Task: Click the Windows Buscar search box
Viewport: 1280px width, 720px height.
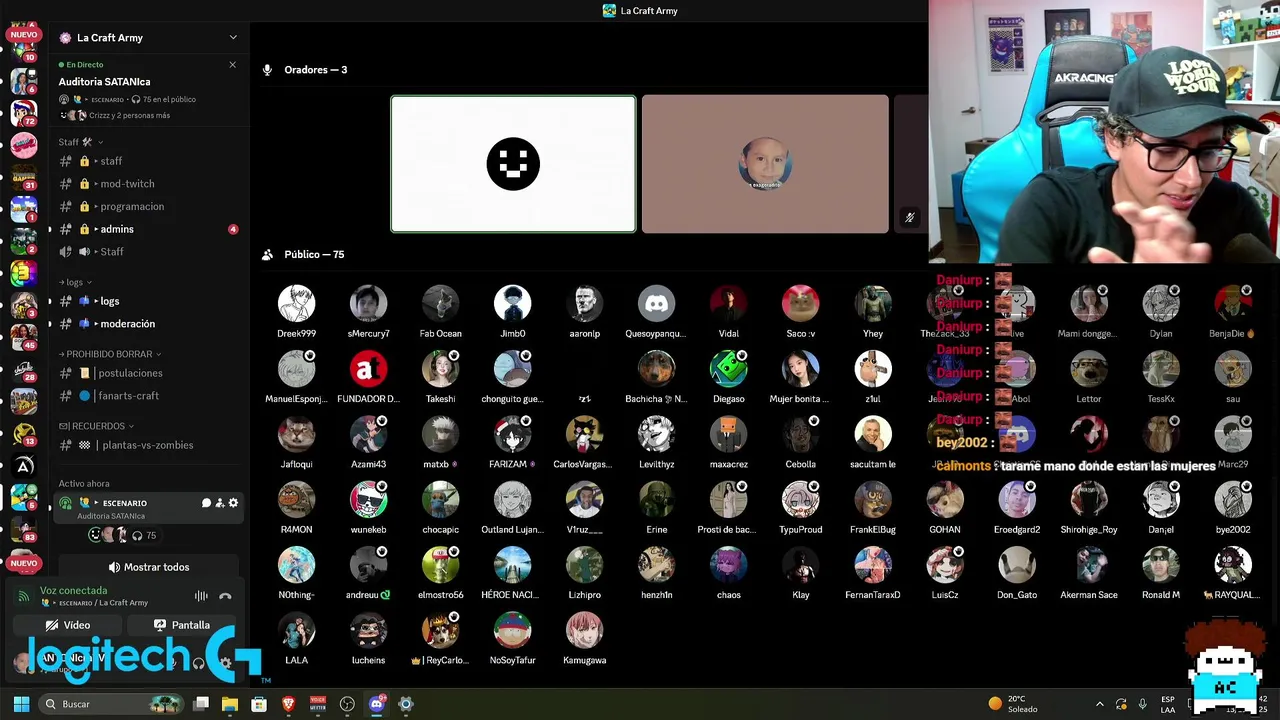Action: pos(112,704)
